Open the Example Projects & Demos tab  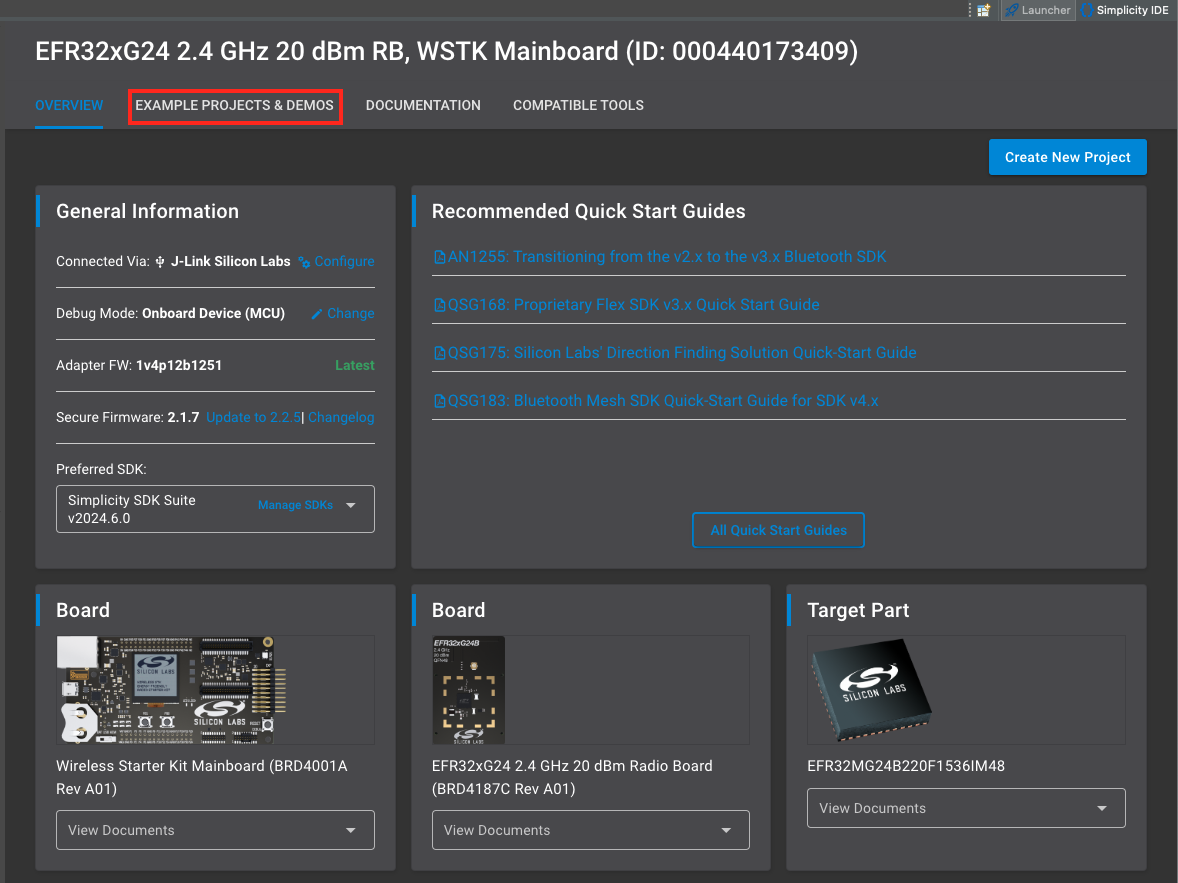click(x=235, y=105)
